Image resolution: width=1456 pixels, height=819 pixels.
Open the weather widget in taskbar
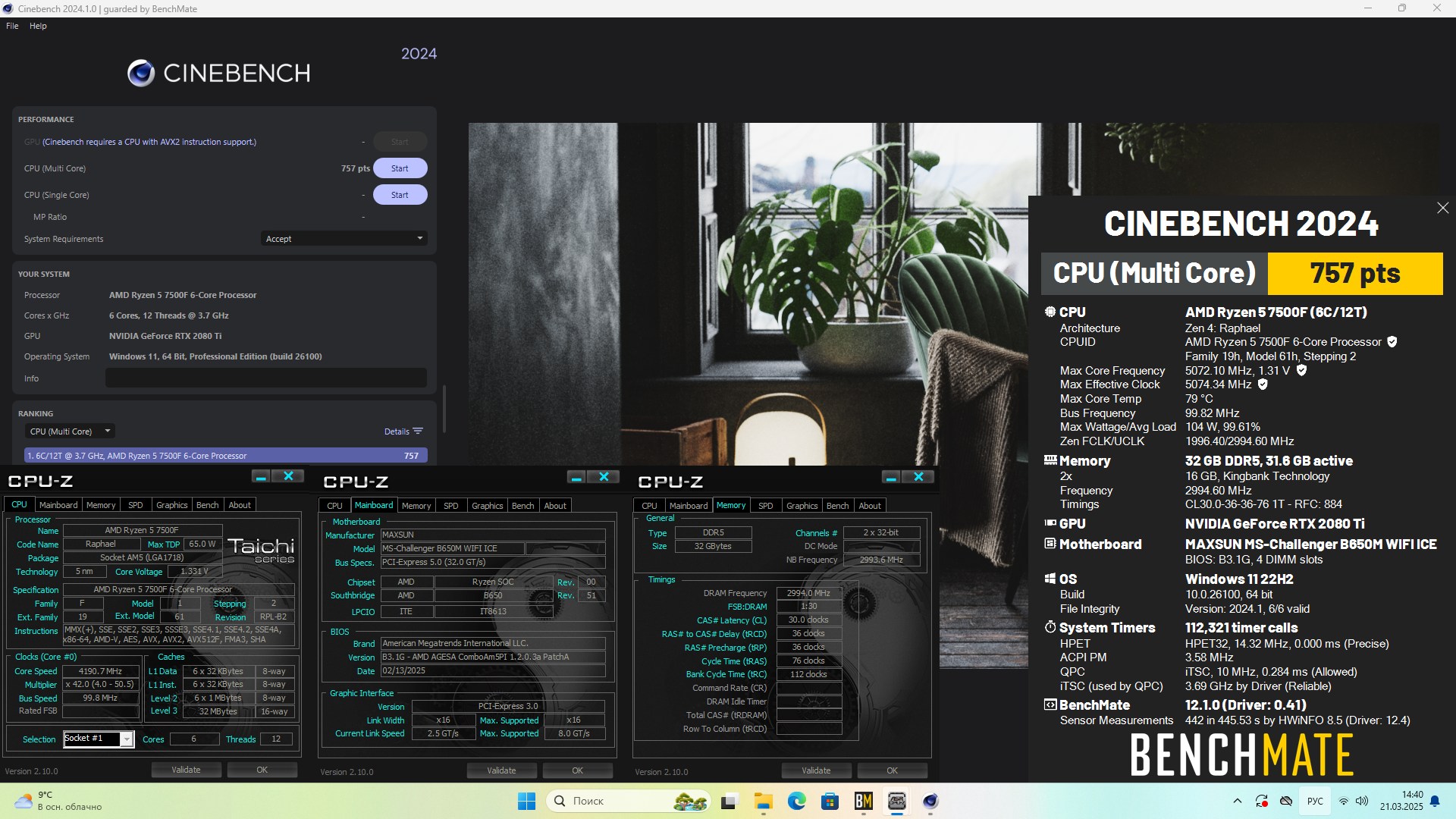point(57,801)
